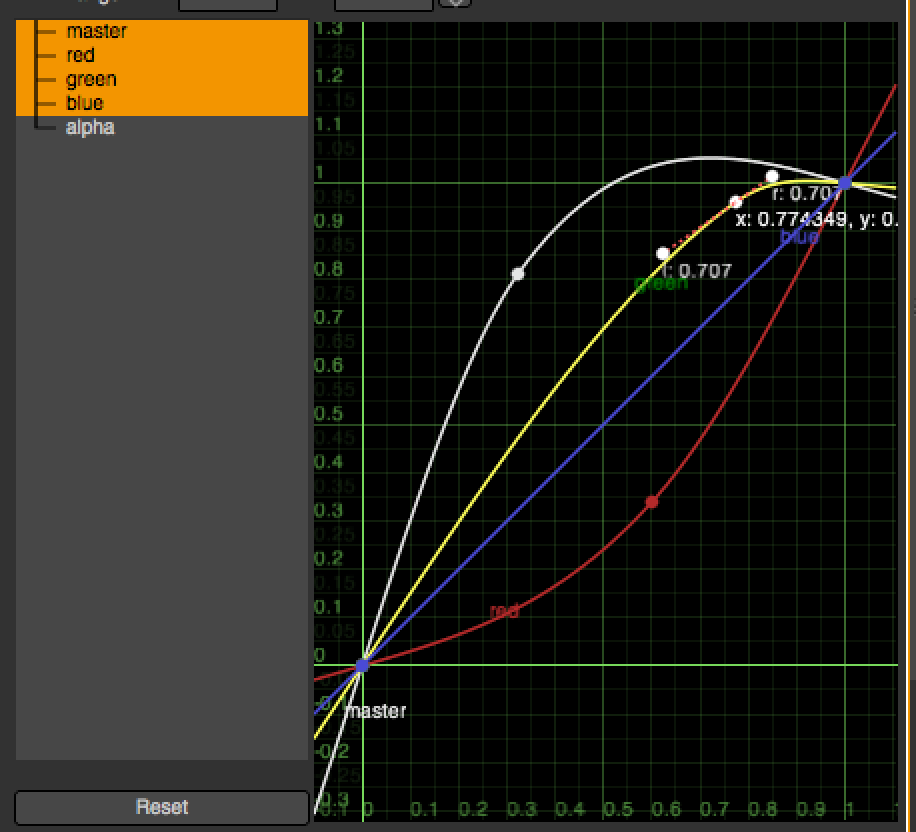This screenshot has height=832, width=916.
Task: Click the blue point at graph origin
Action: tap(363, 664)
